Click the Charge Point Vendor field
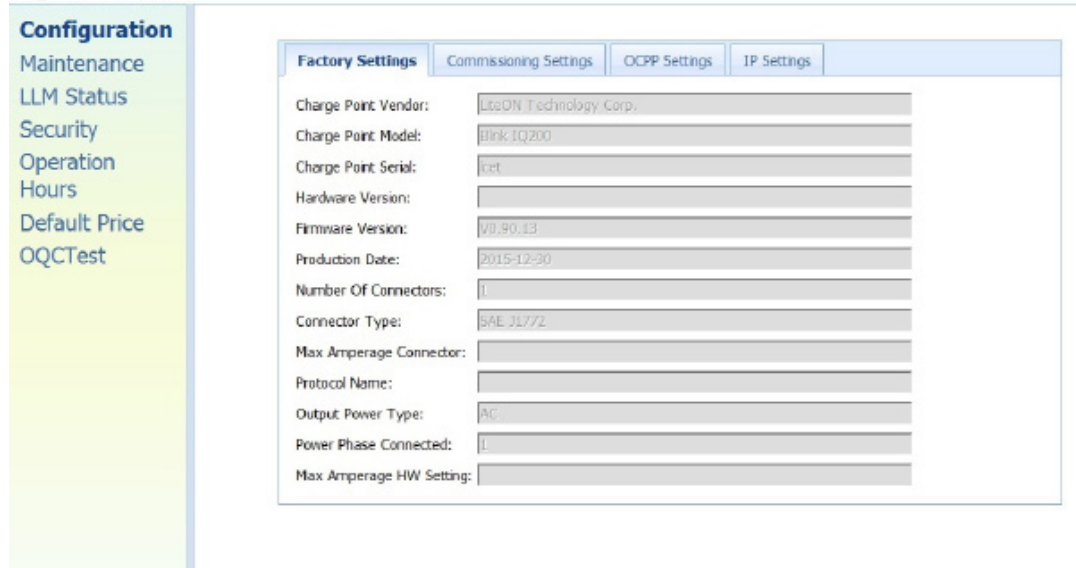Screen dimensions: 1076x568 point(694,105)
